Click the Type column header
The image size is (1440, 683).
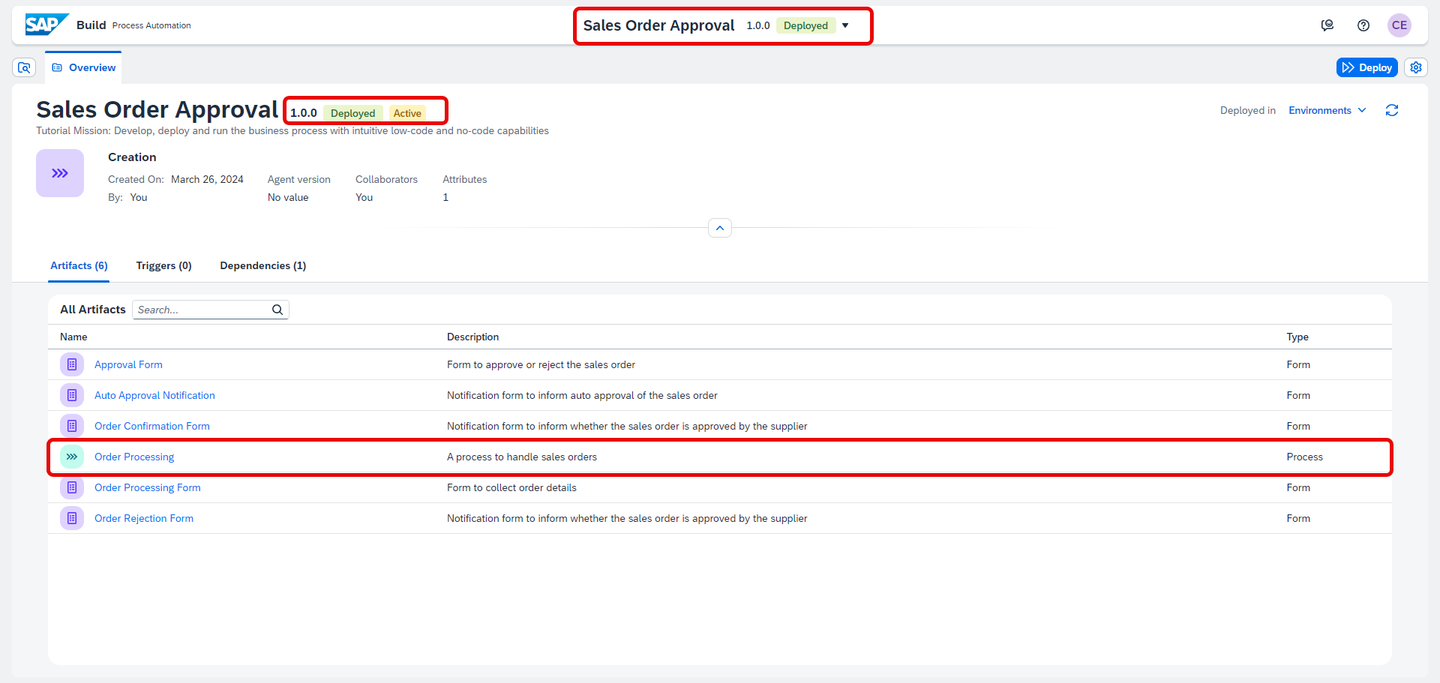pyautogui.click(x=1298, y=337)
